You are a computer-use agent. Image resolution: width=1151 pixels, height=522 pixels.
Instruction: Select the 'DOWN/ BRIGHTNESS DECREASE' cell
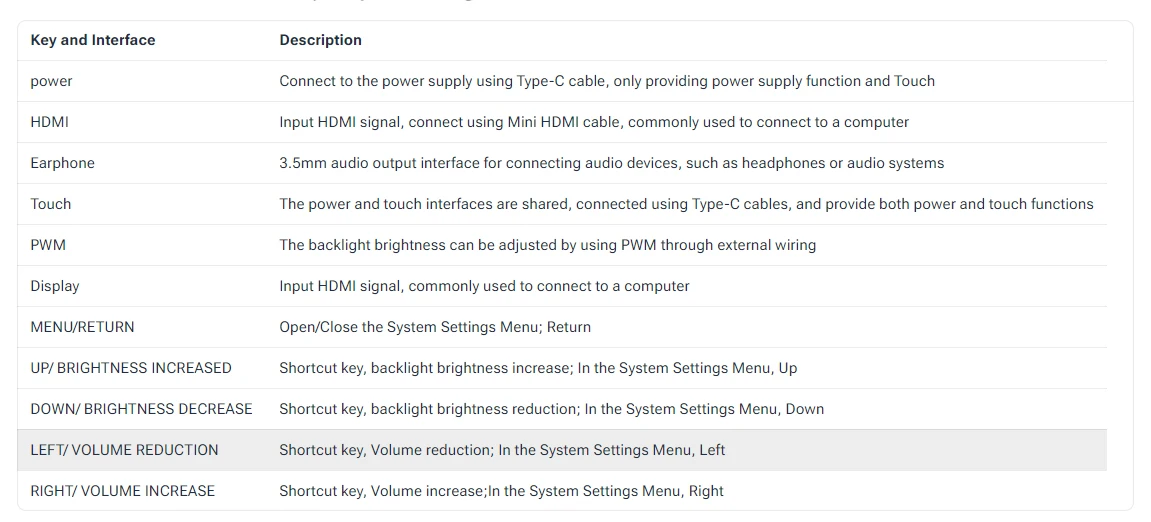click(x=141, y=410)
